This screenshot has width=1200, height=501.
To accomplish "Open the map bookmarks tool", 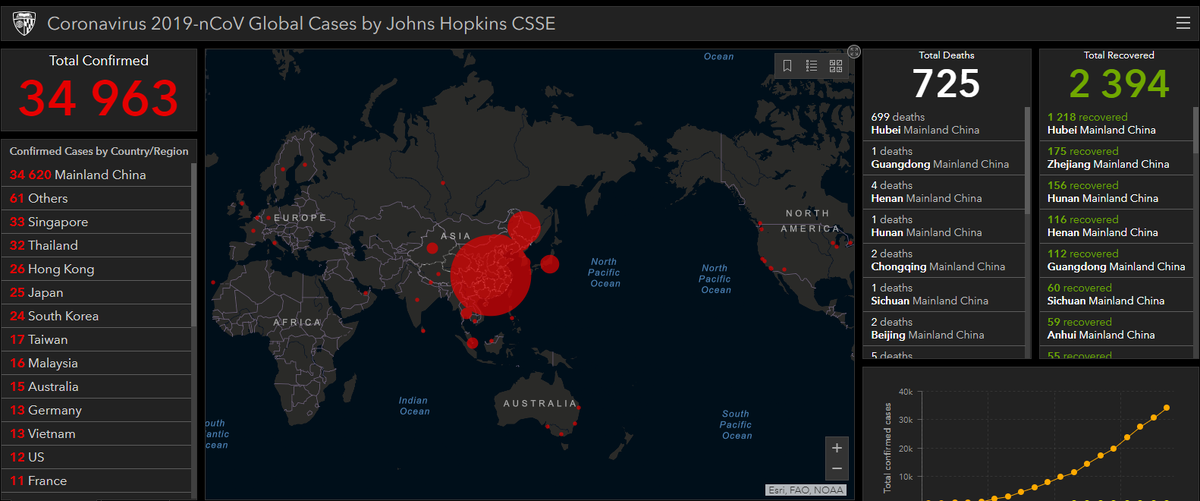I will coord(788,66).
